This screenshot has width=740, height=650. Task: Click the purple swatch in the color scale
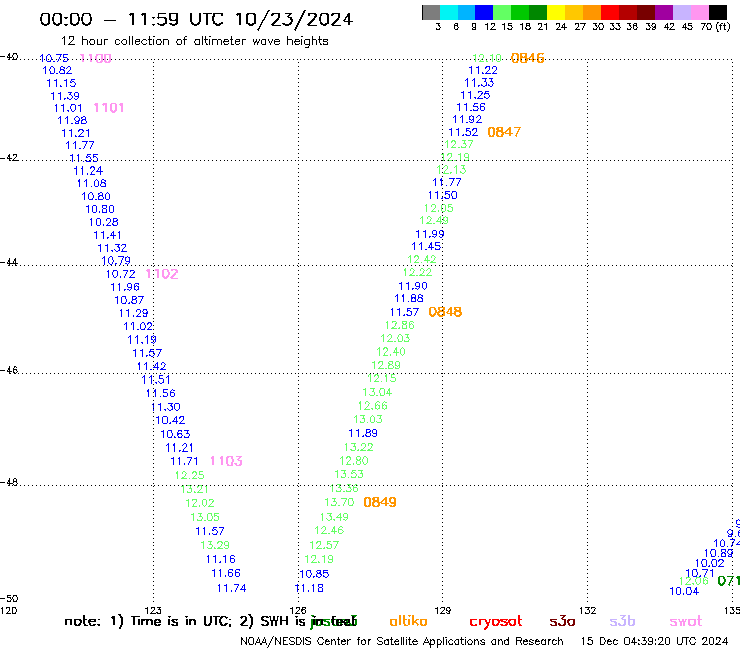(663, 12)
